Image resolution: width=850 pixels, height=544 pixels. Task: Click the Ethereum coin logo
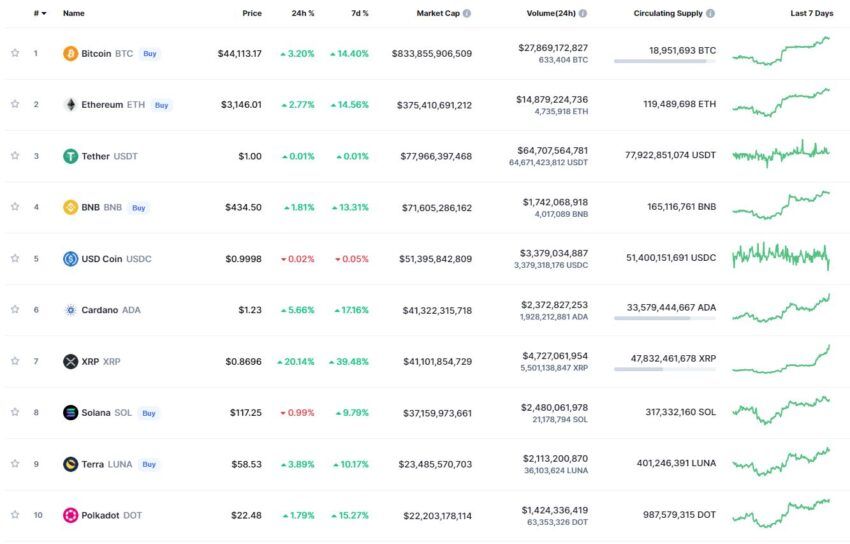(x=70, y=105)
